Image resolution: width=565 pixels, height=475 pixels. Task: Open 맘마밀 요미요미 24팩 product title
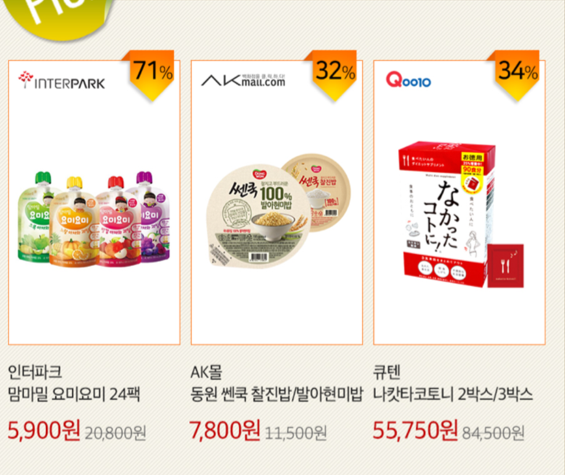pos(74,394)
